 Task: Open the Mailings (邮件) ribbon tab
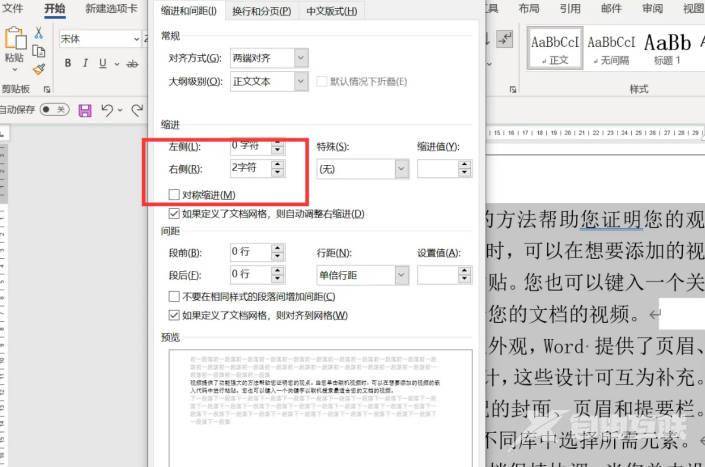coord(611,9)
